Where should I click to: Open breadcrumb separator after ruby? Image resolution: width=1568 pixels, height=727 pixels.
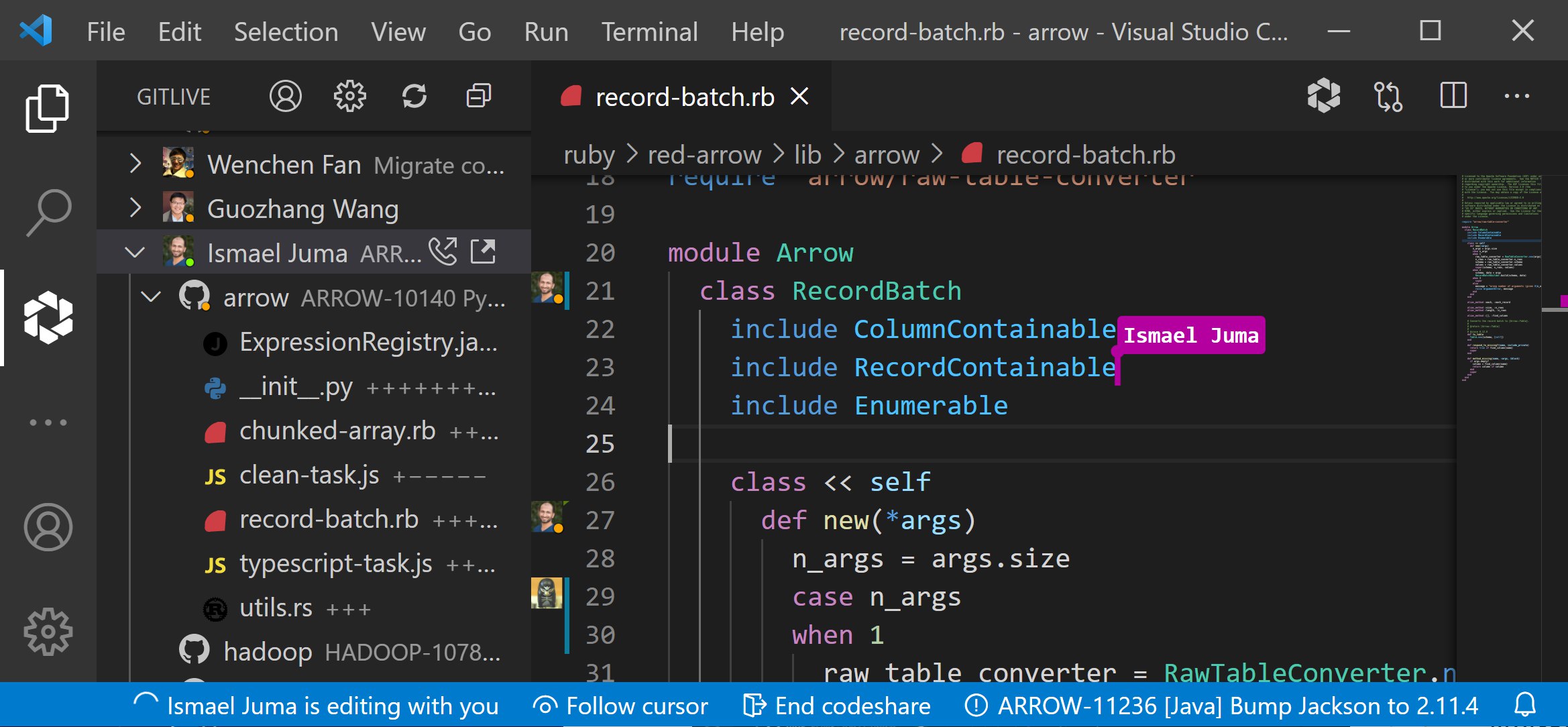[x=632, y=154]
